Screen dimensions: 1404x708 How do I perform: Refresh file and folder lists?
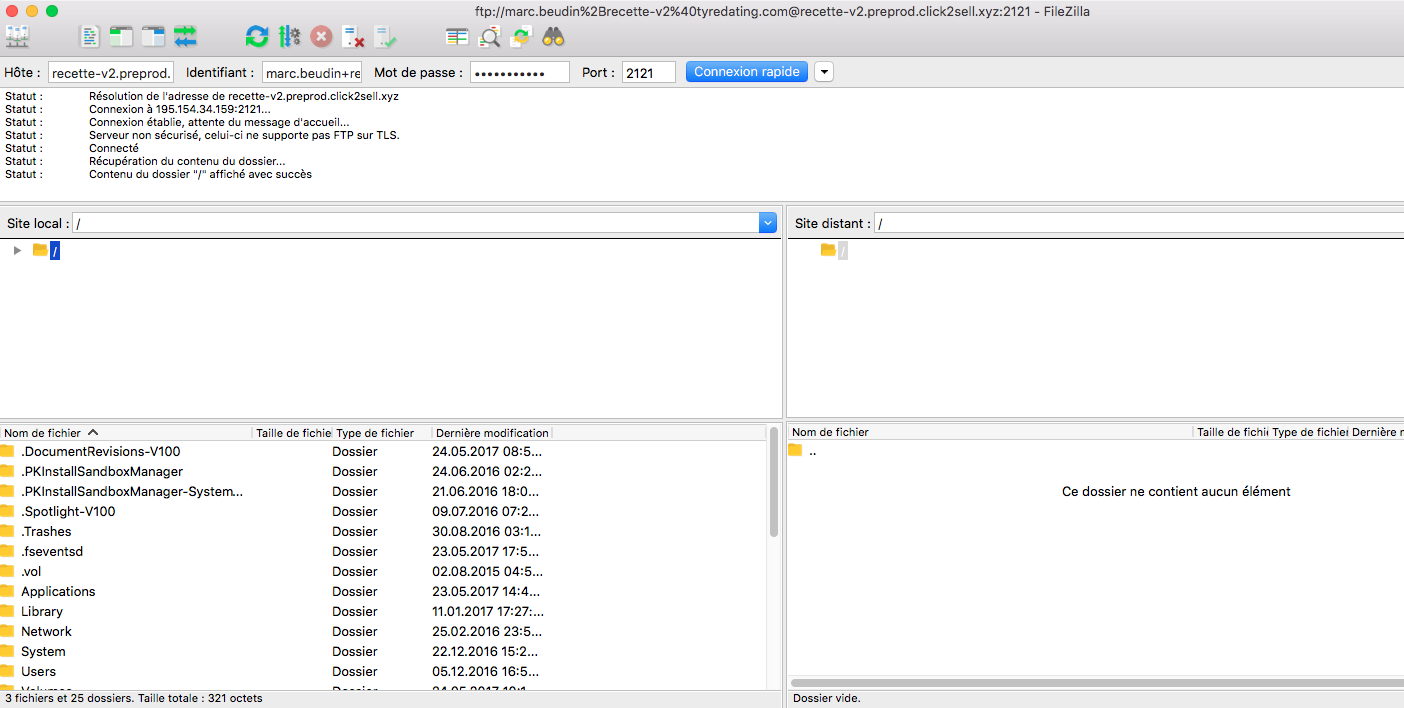pos(257,37)
